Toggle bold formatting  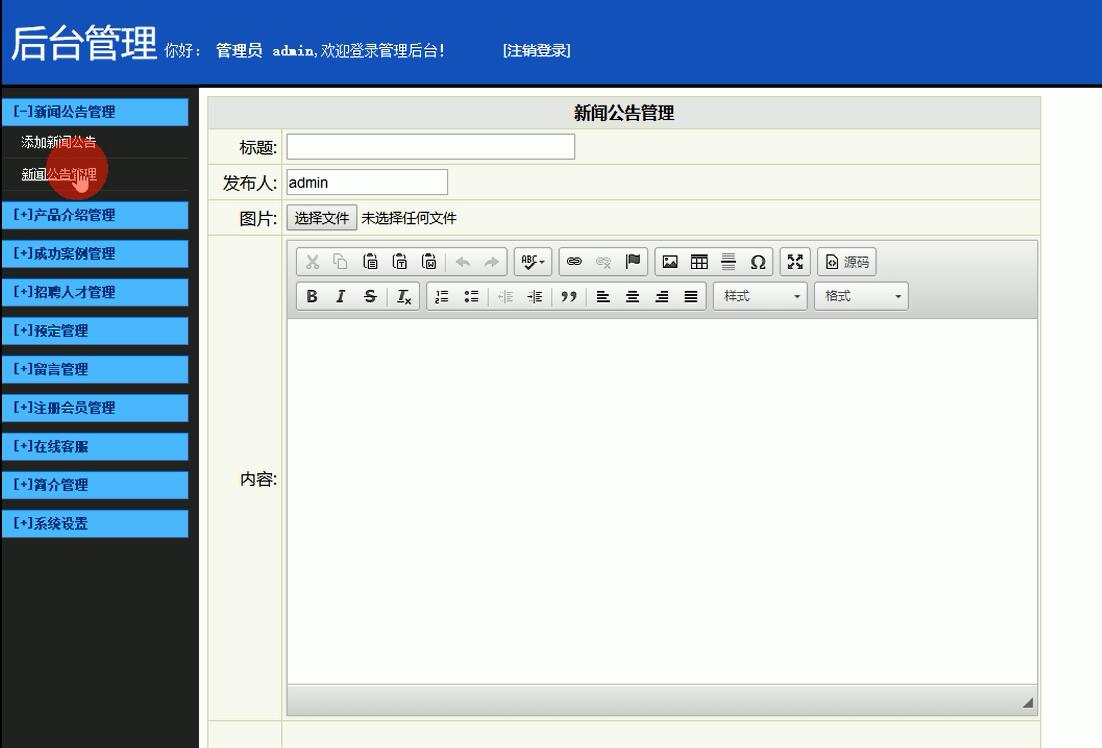point(312,297)
